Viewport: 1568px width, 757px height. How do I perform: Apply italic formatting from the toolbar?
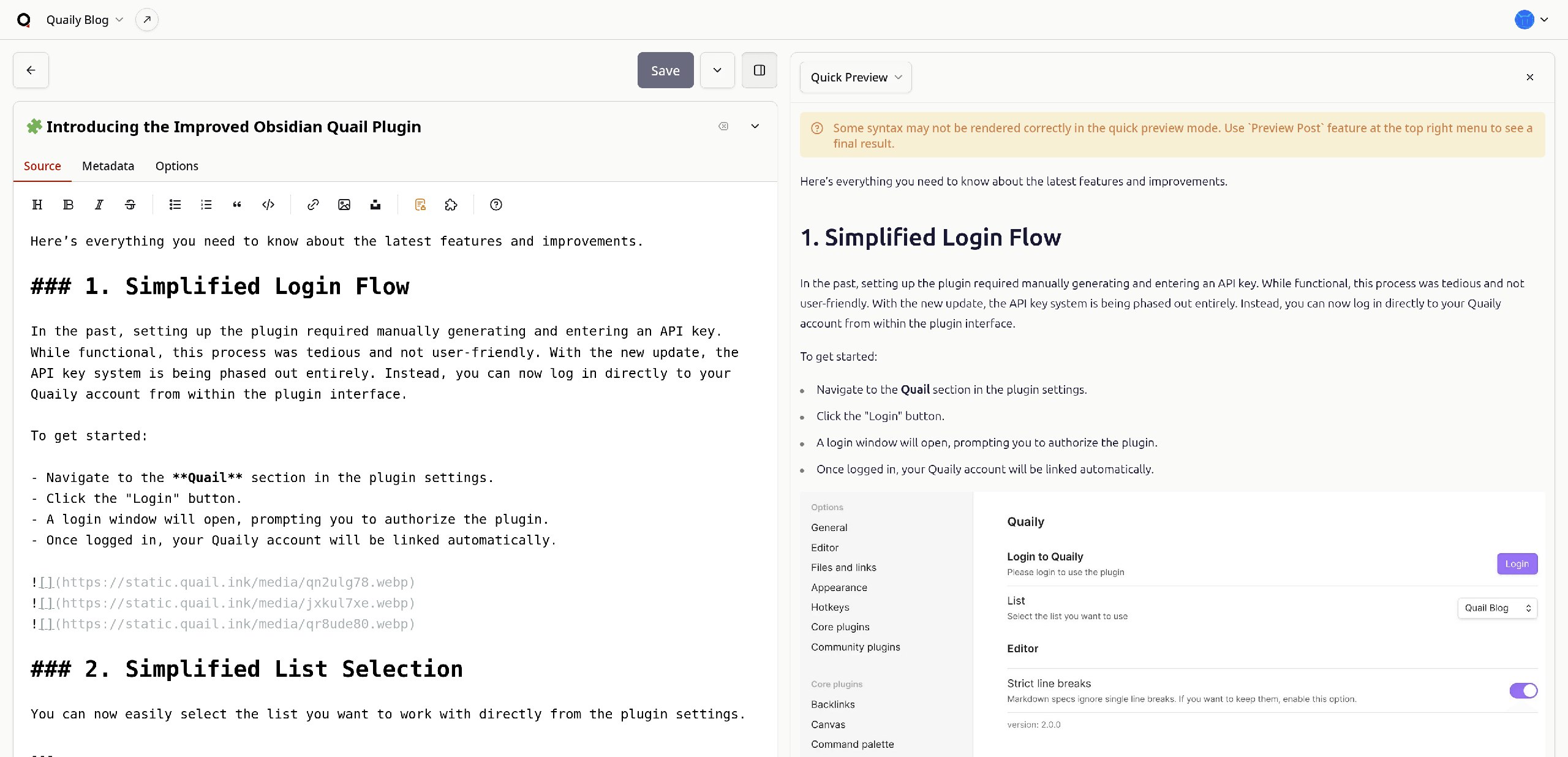click(x=99, y=205)
